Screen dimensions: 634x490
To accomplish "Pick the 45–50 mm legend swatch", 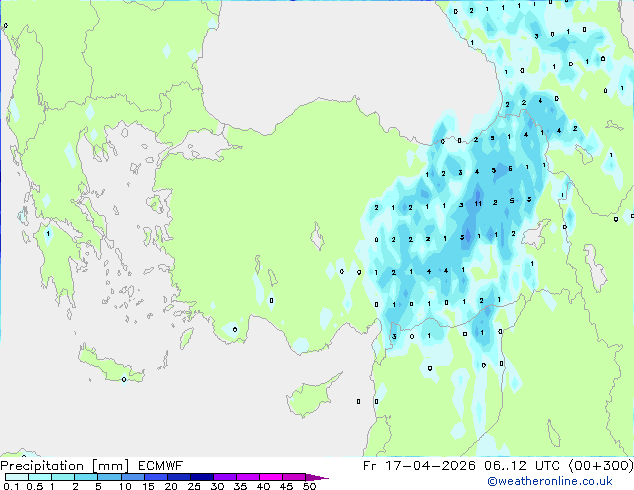I will point(294,477).
